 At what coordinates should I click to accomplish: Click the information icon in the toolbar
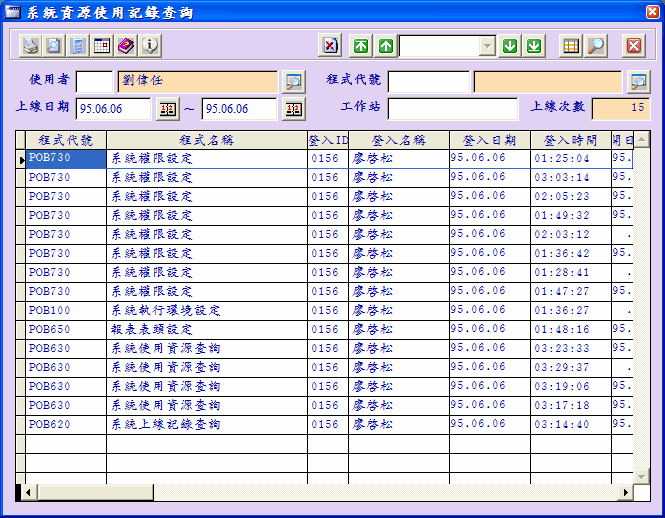(x=150, y=46)
